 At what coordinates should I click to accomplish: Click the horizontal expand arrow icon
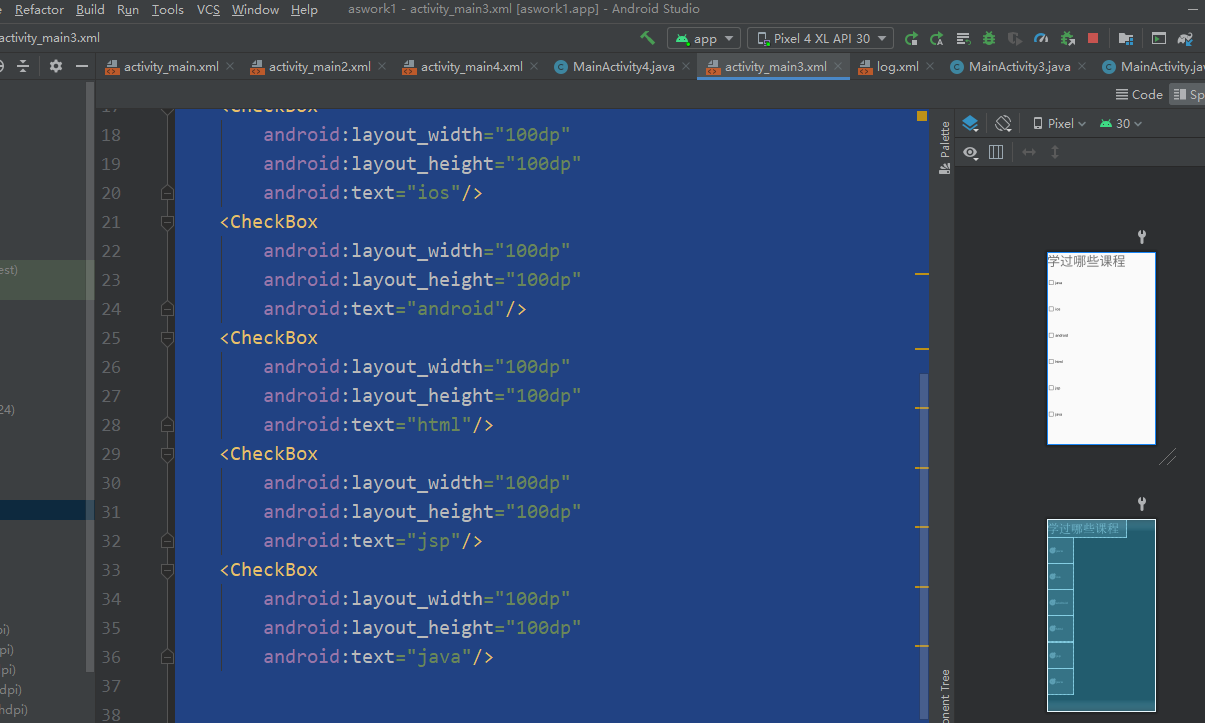[1028, 152]
